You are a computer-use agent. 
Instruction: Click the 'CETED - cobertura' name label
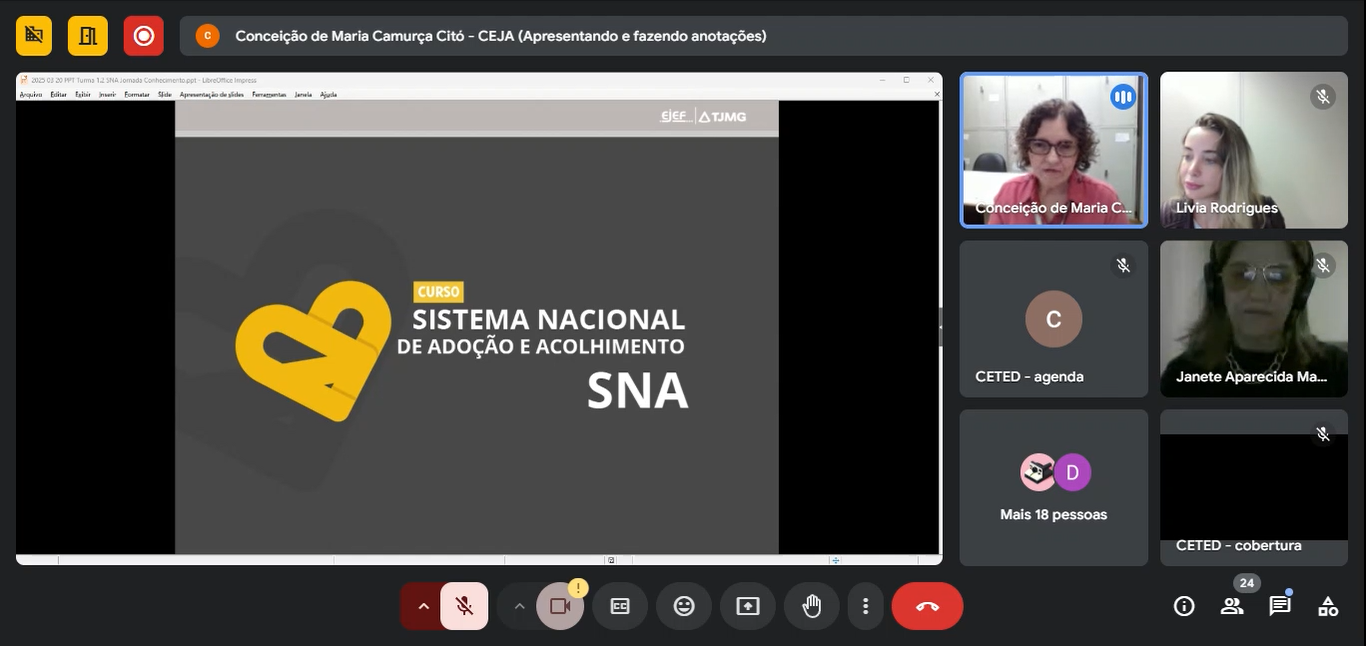coord(1239,546)
